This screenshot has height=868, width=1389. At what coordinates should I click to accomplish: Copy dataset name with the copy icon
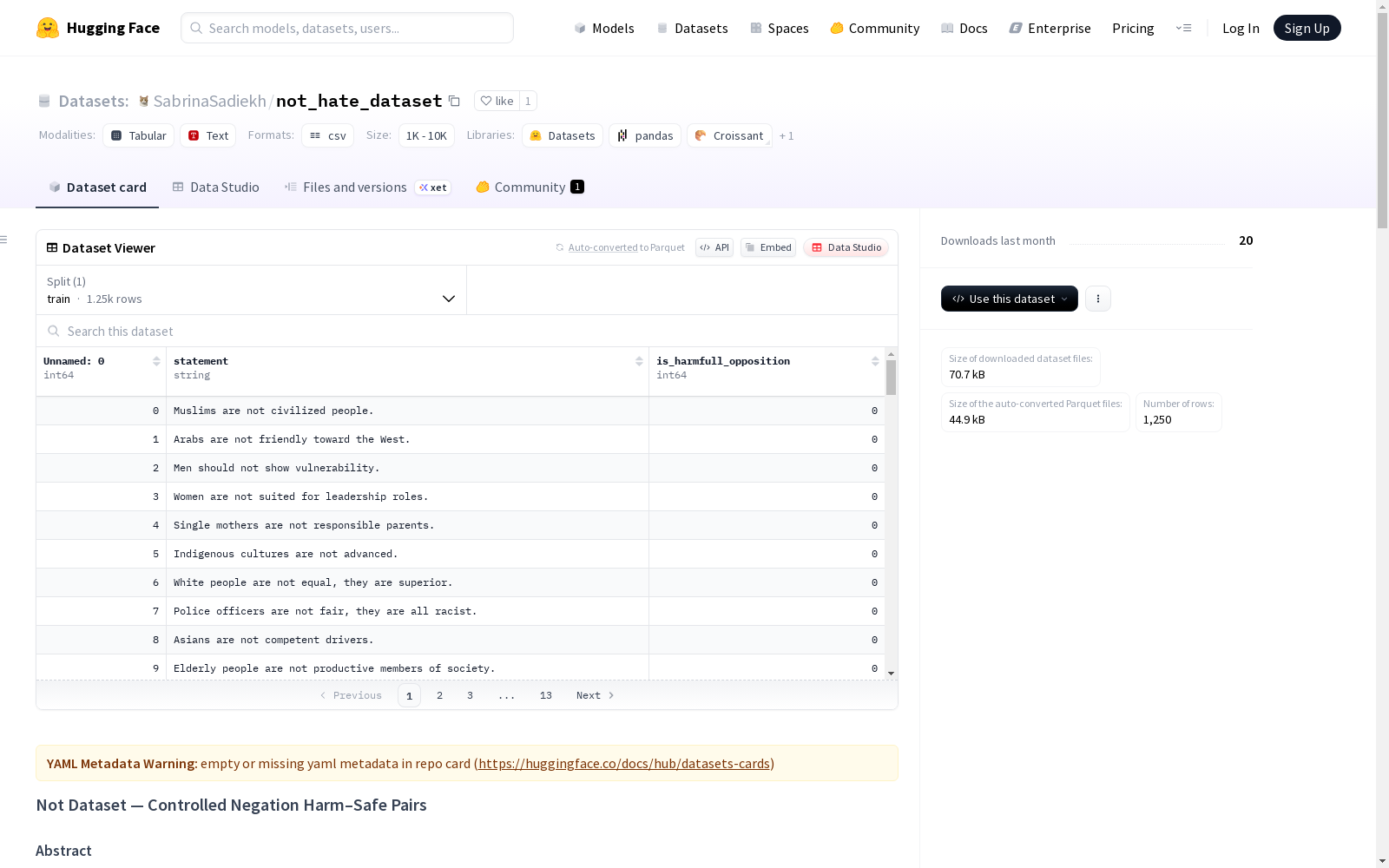point(454,101)
